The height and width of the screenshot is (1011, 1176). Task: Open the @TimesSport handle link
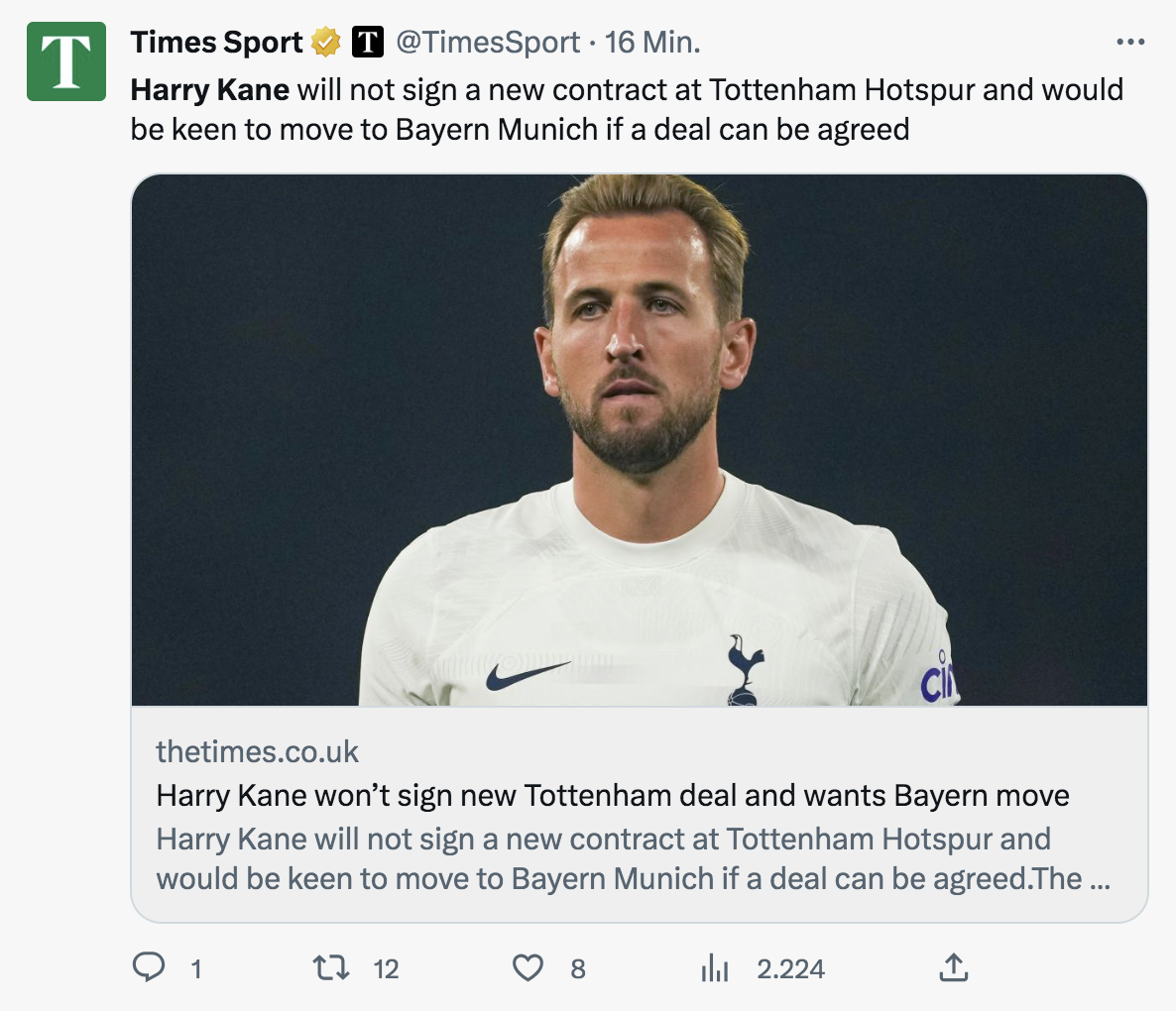488,43
